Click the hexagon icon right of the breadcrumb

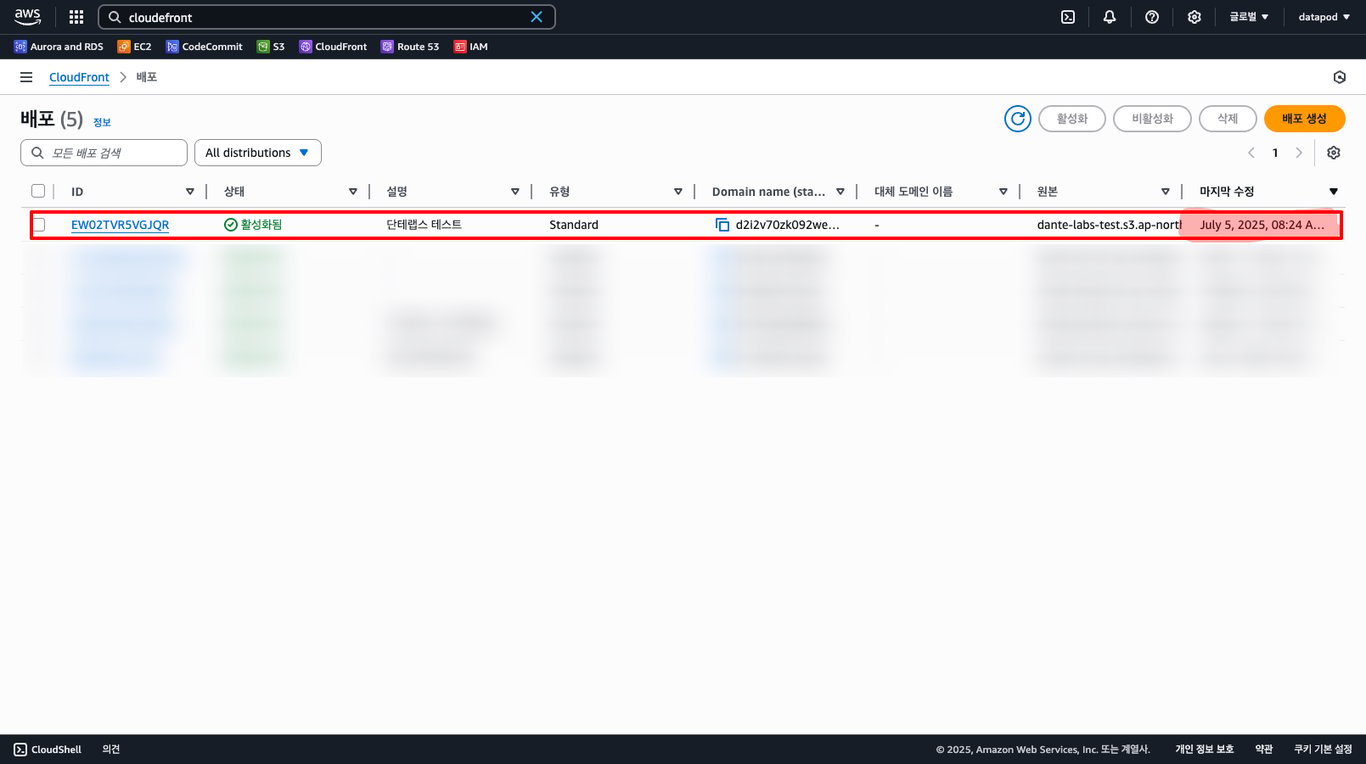coord(1340,77)
